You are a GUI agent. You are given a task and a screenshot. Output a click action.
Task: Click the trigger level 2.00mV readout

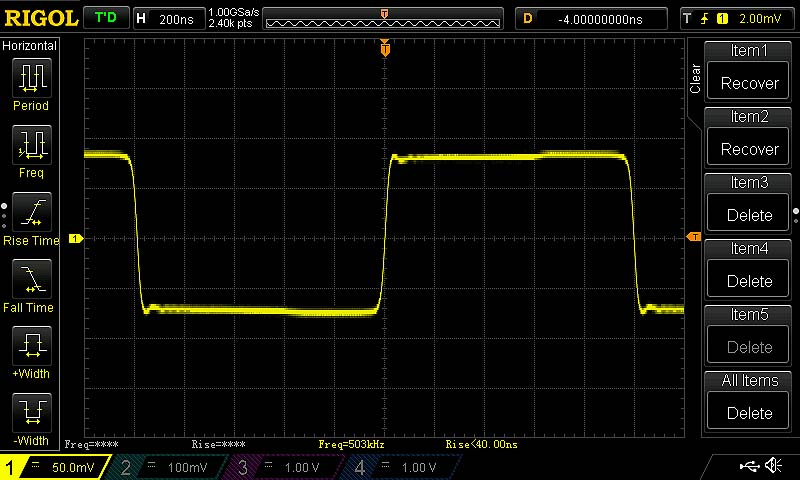(x=760, y=19)
